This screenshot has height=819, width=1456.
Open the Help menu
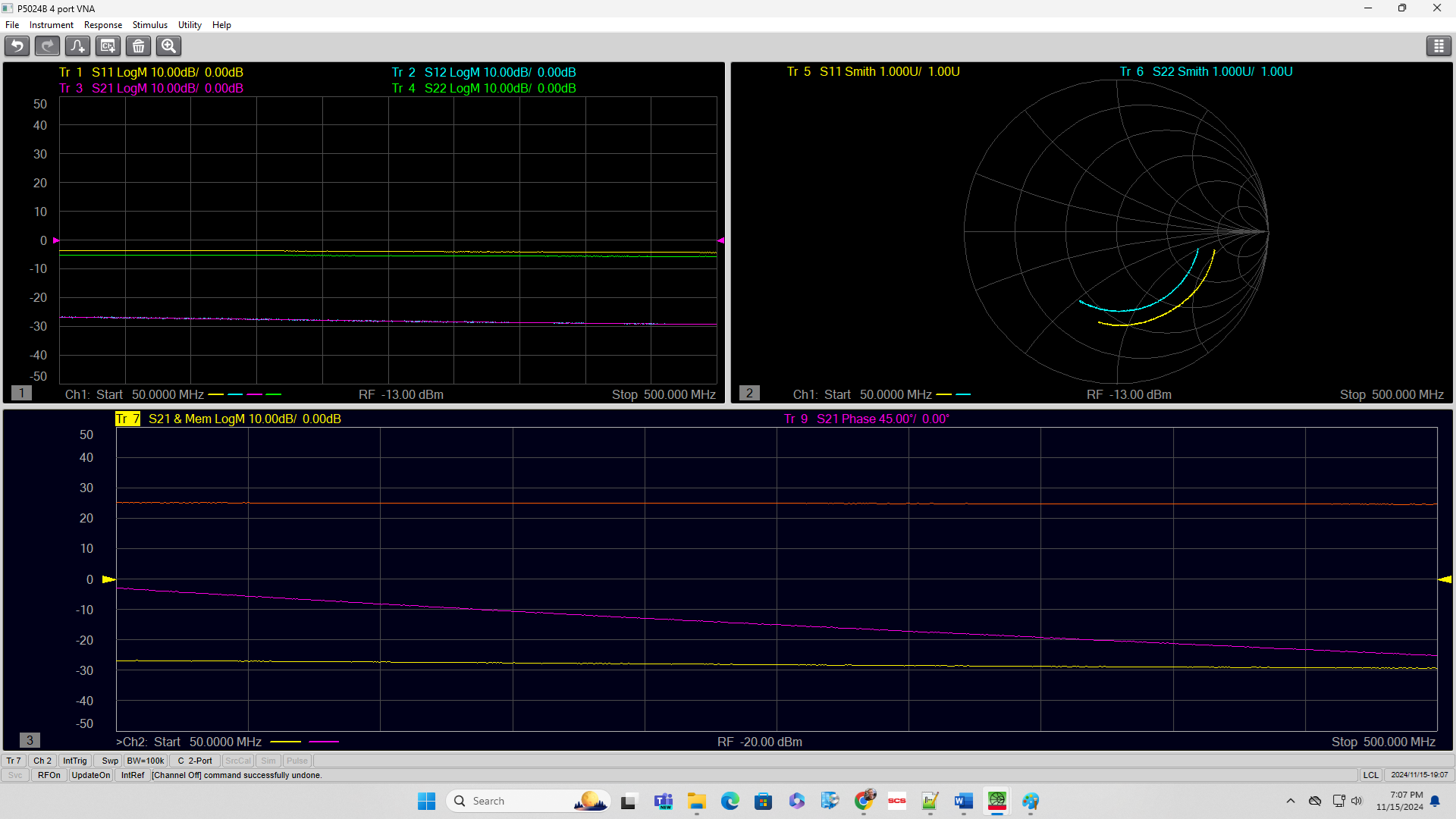(221, 25)
